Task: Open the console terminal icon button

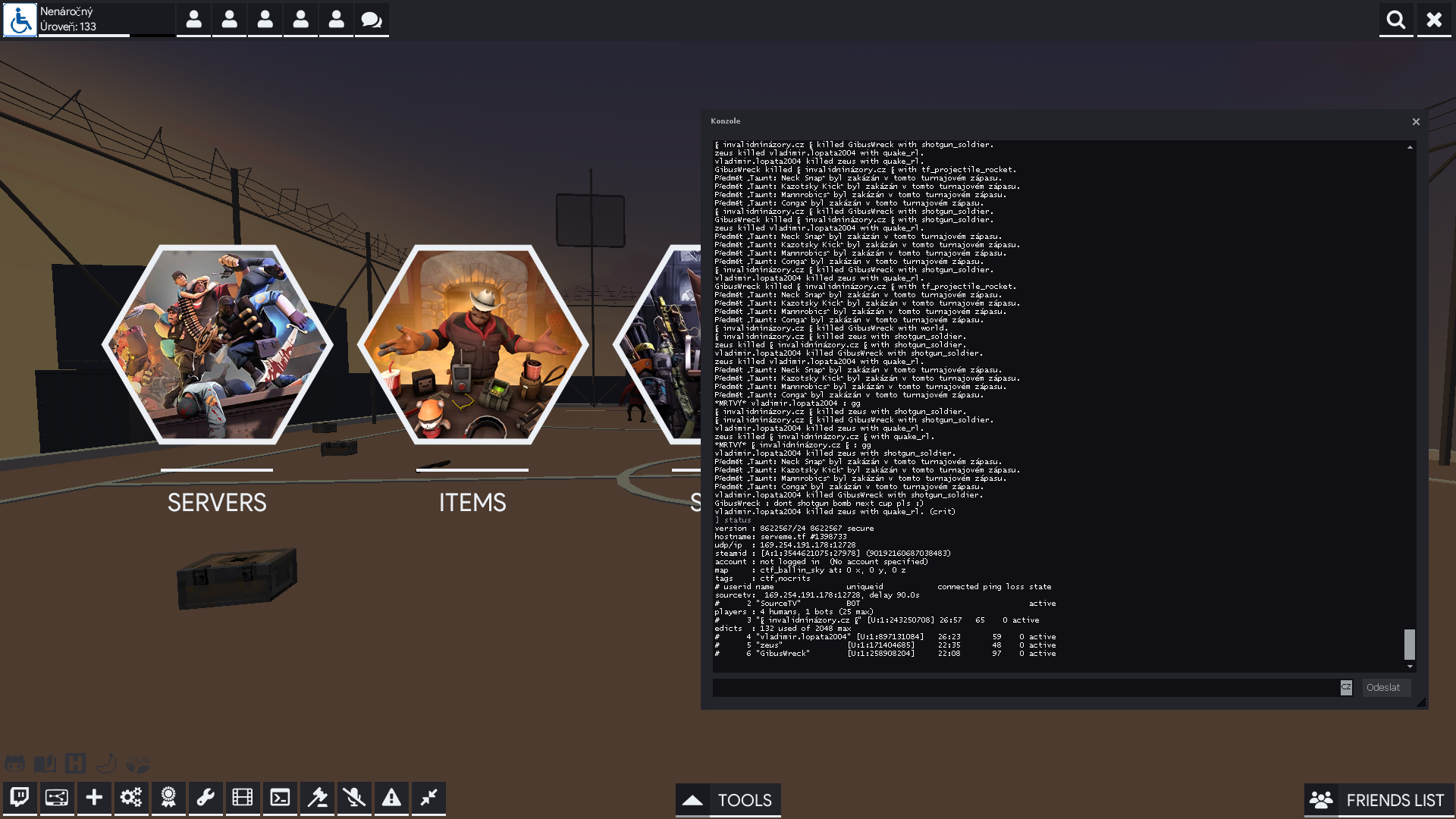Action: [280, 798]
